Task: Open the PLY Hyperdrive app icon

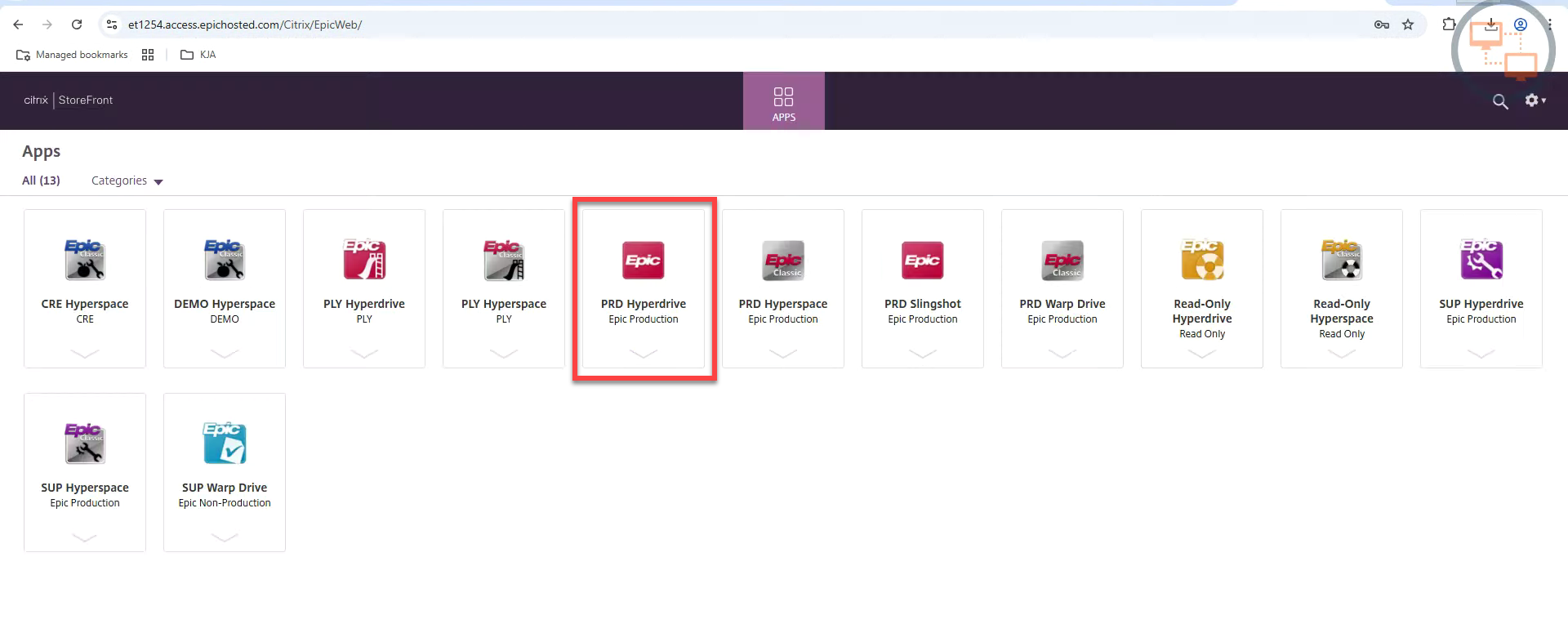Action: (364, 259)
